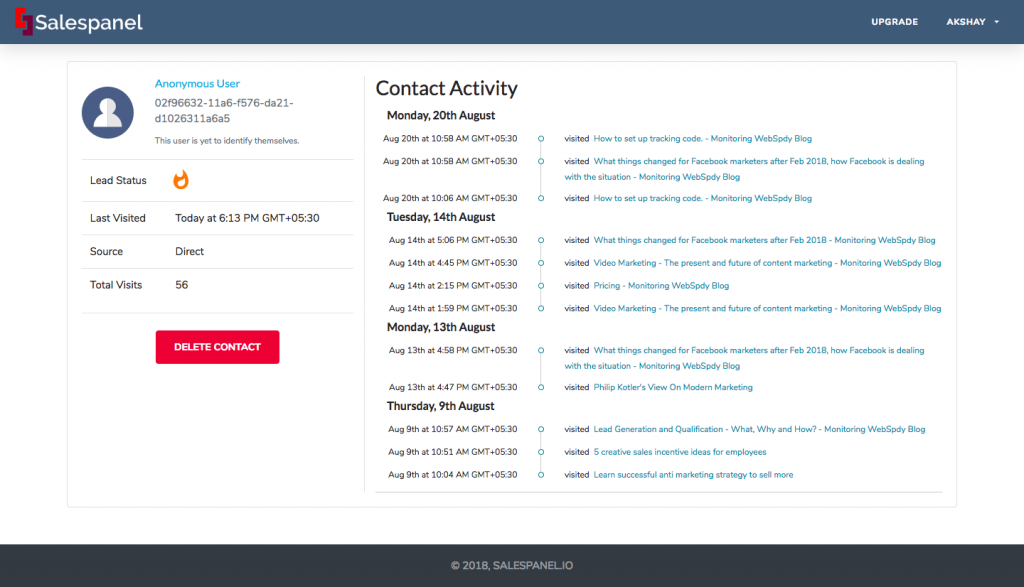Open the Anonymous User profile link
Viewport: 1024px width, 587px height.
(x=196, y=83)
